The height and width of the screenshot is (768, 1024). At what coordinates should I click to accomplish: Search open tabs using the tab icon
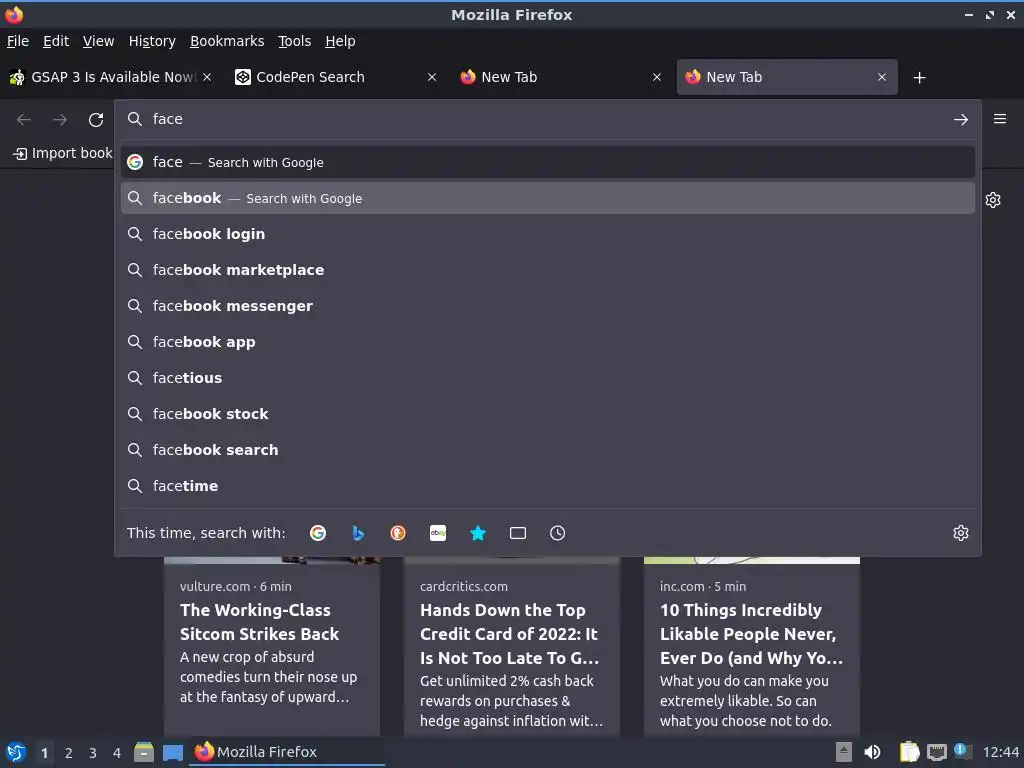(x=518, y=533)
